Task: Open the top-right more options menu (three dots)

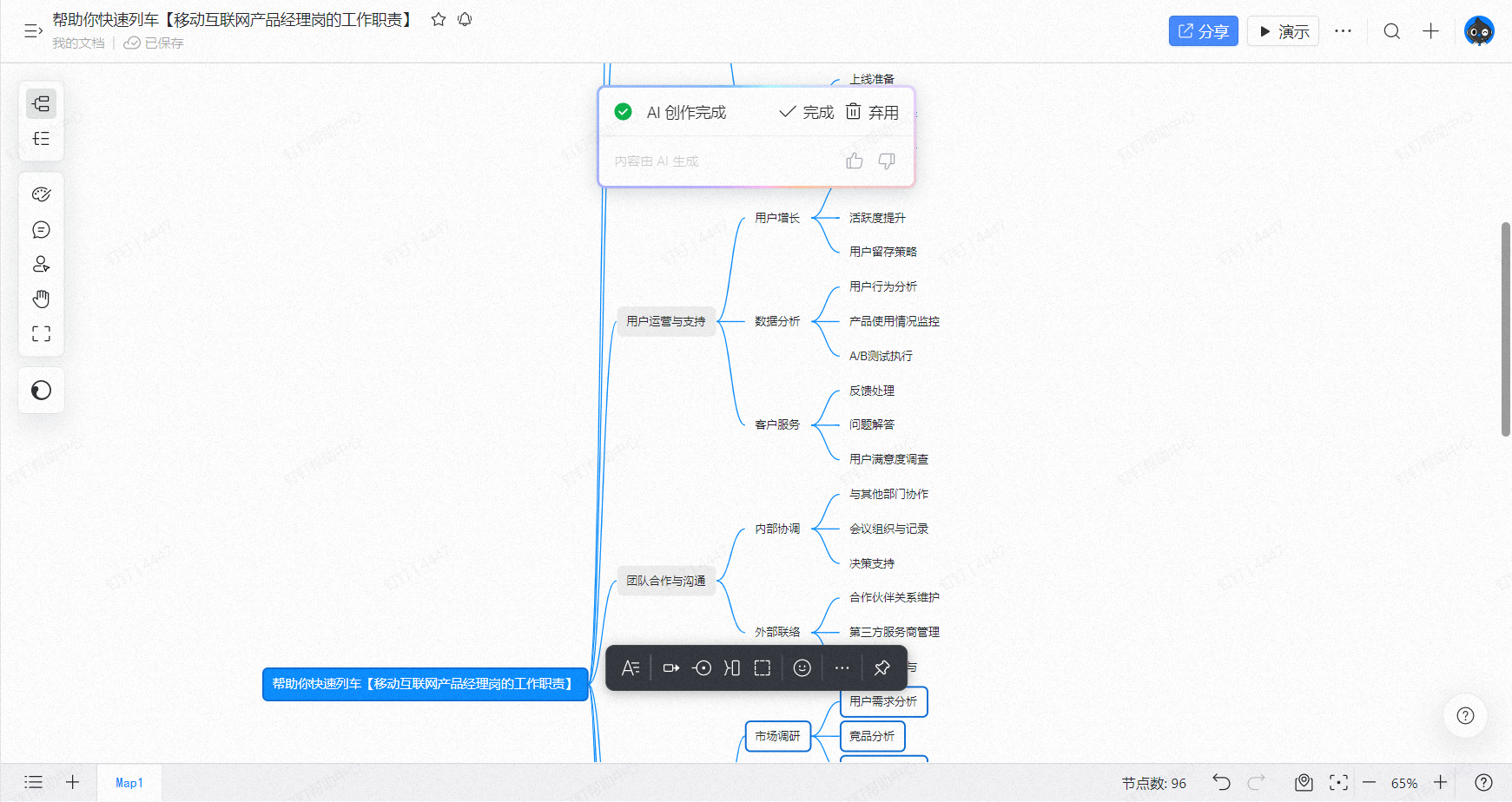Action: click(x=1343, y=31)
